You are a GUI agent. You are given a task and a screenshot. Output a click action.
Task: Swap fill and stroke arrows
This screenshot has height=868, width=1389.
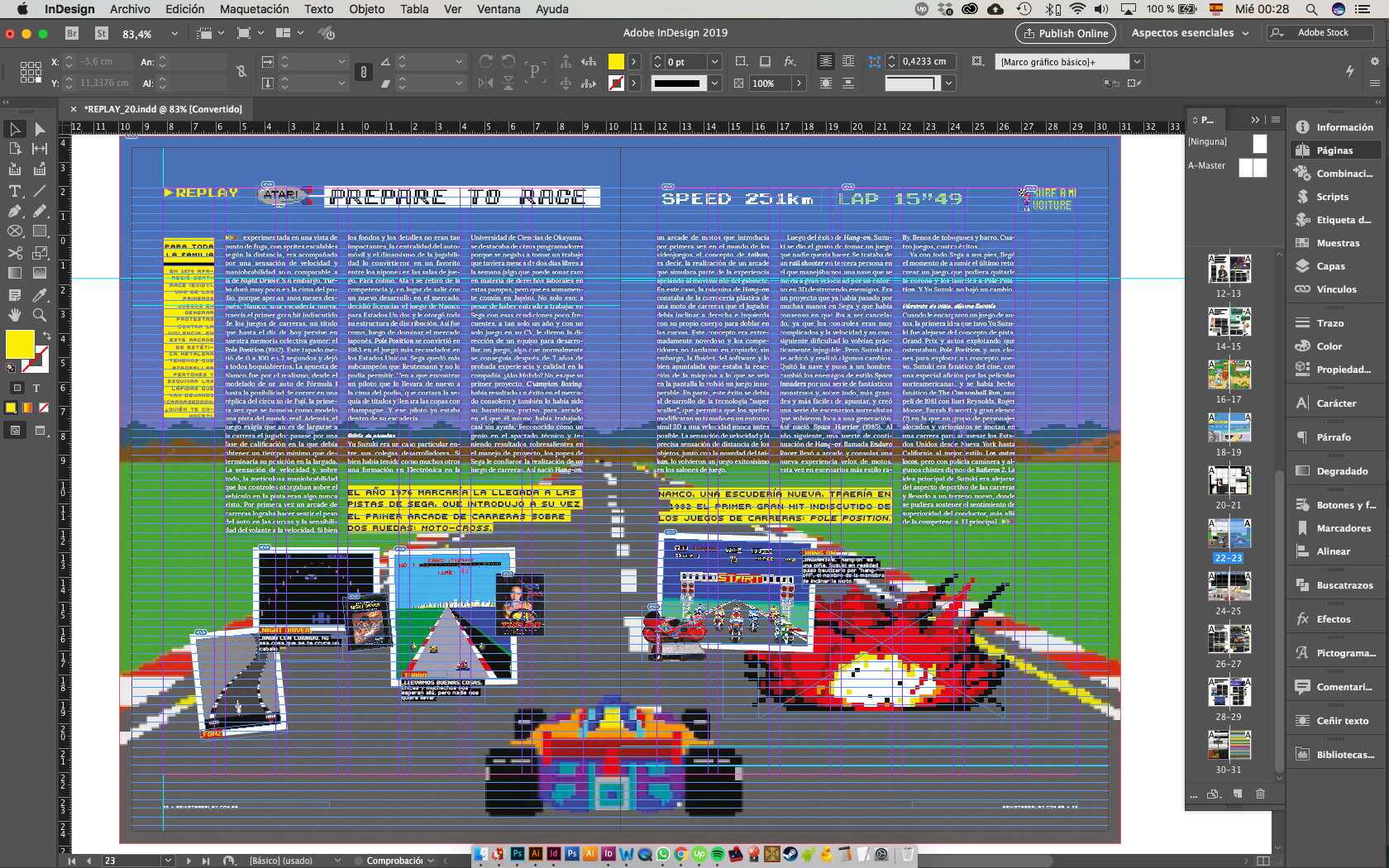click(x=47, y=335)
